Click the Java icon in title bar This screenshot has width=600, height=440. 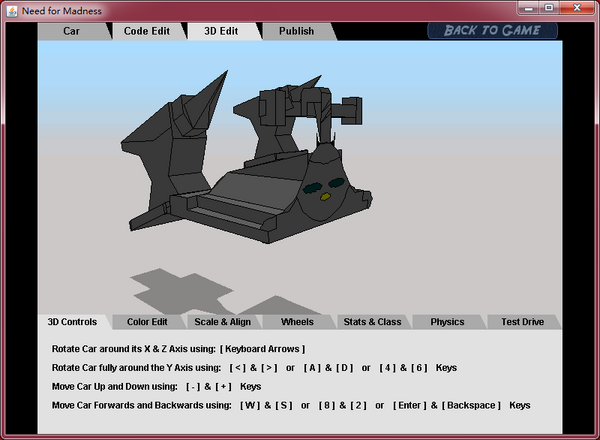point(12,11)
